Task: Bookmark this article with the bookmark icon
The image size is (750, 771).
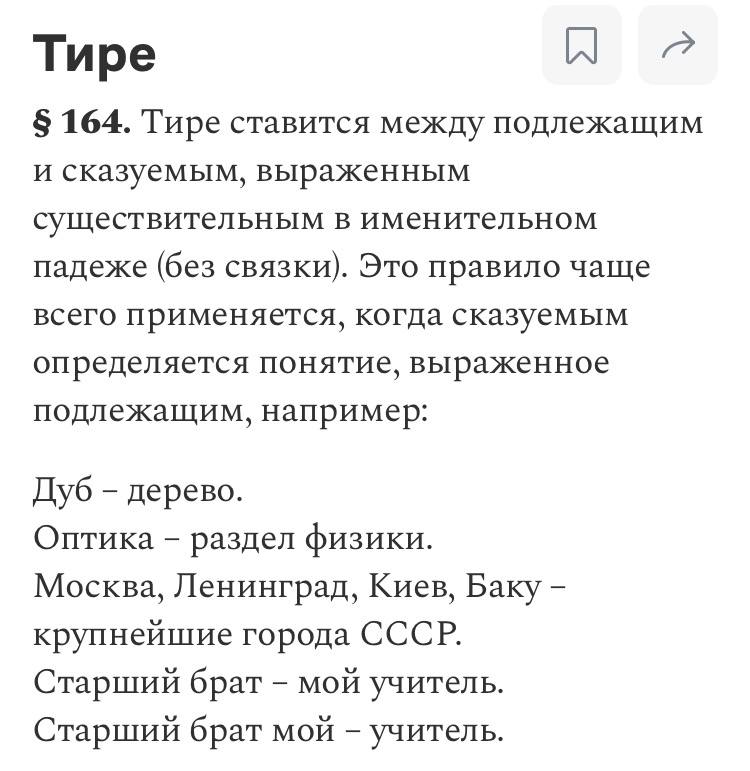Action: pos(582,45)
